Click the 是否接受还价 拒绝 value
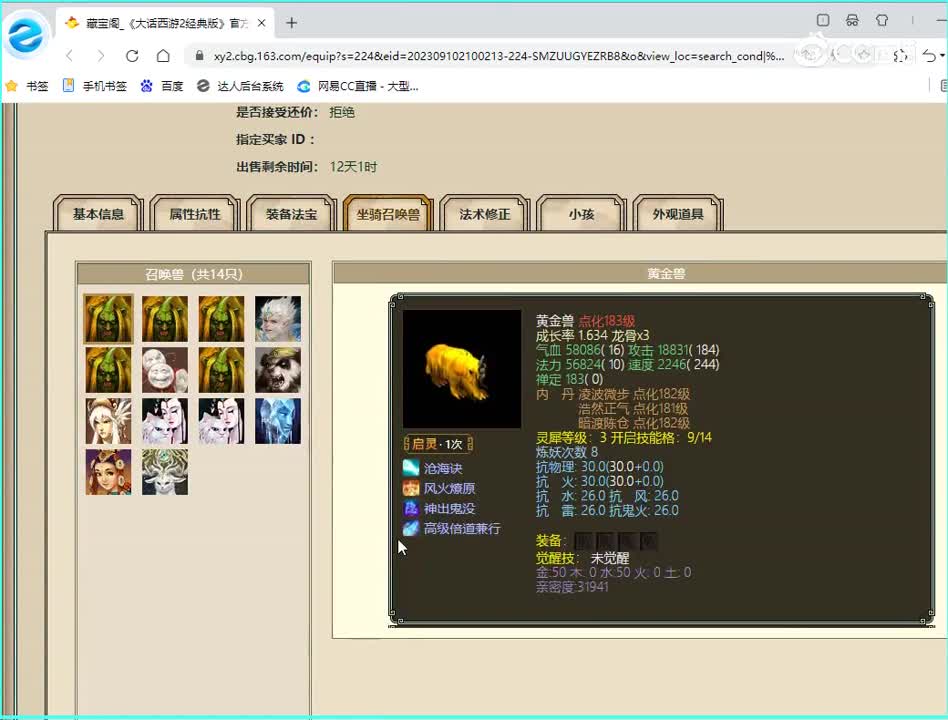This screenshot has width=948, height=720. click(x=342, y=112)
